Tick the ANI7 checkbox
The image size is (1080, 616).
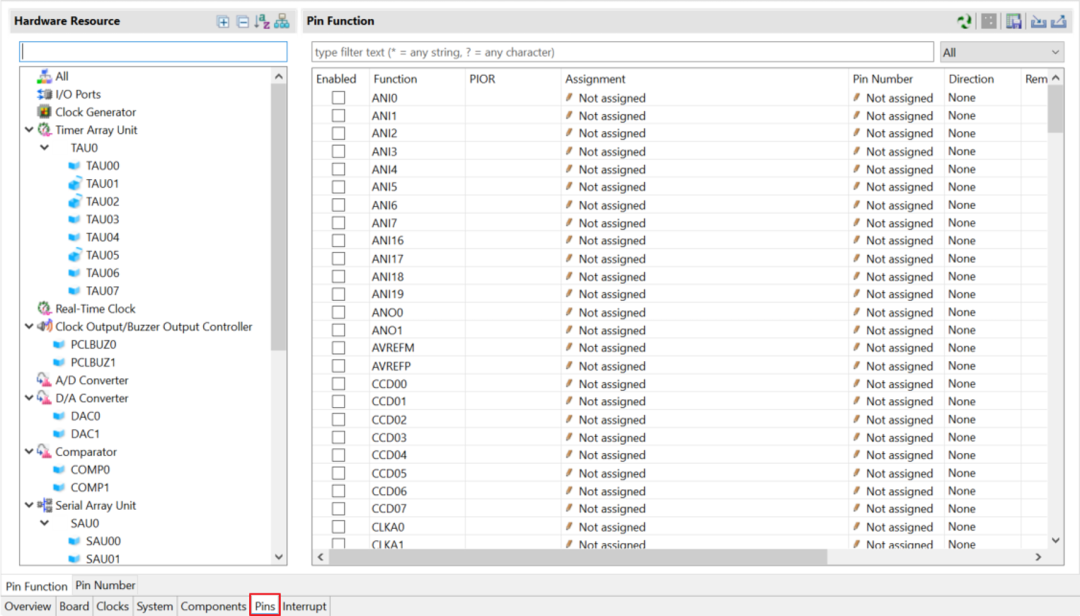pyautogui.click(x=338, y=223)
